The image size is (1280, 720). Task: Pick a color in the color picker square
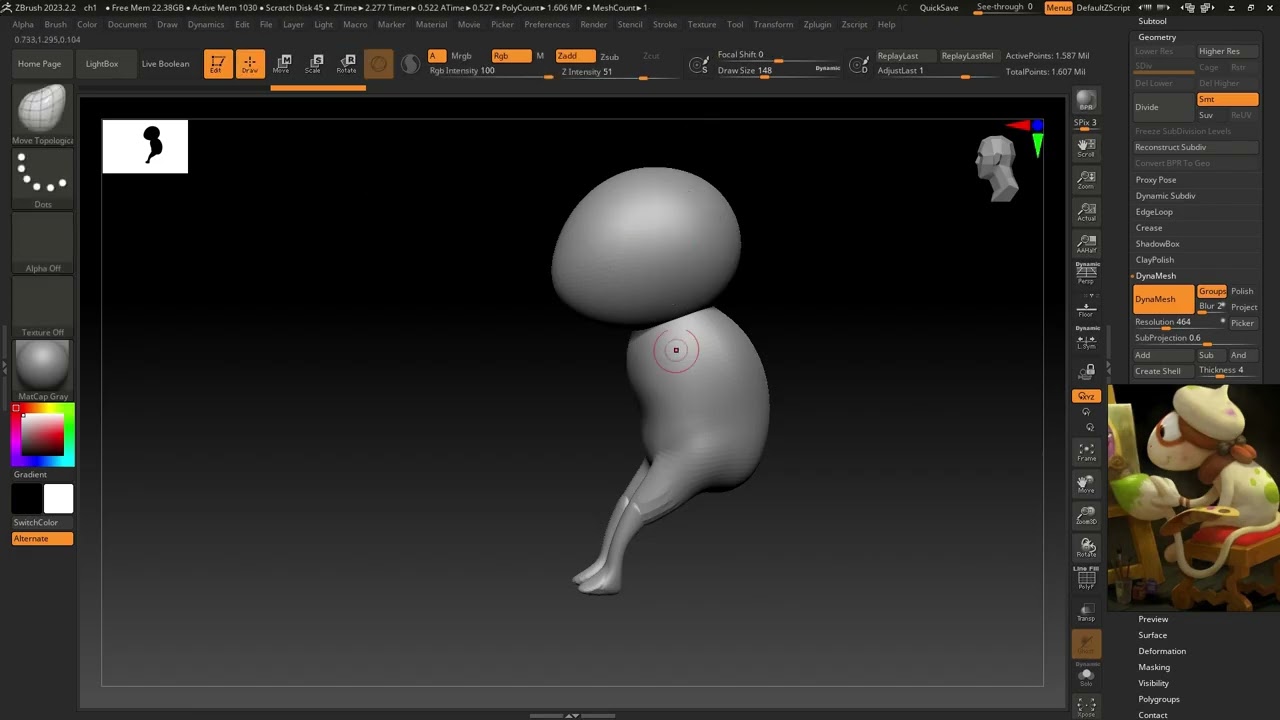coord(43,435)
